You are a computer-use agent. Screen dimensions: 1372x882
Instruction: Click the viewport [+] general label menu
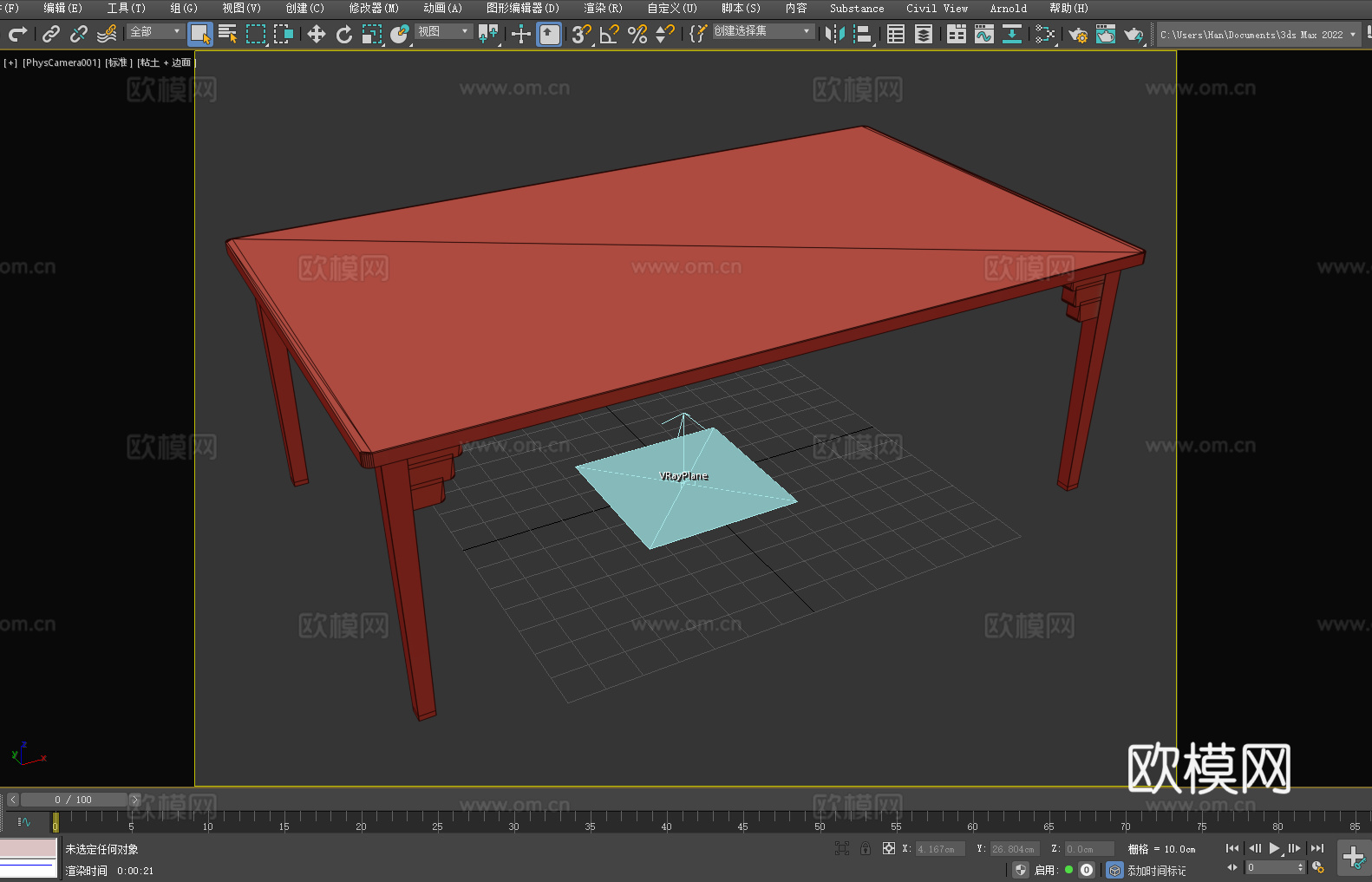point(10,62)
